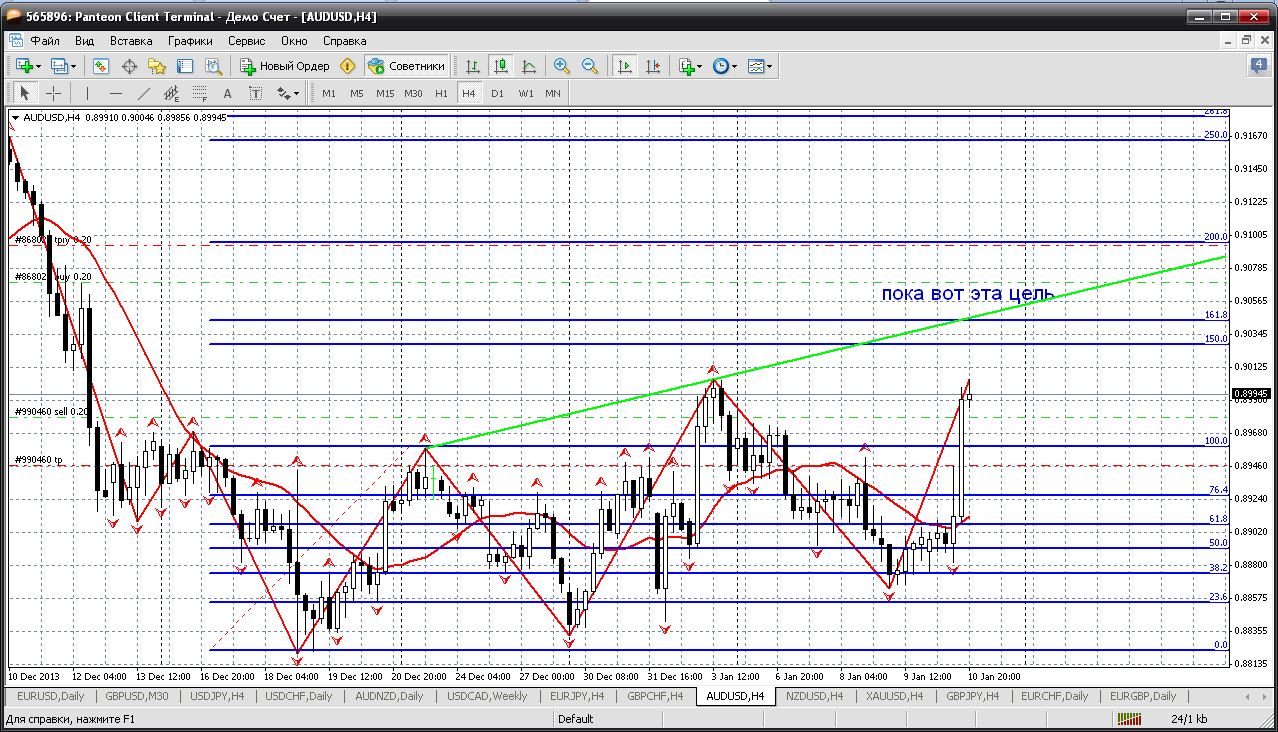Select the Fibonacci retracement tool
The height and width of the screenshot is (732, 1278).
pyautogui.click(x=199, y=93)
